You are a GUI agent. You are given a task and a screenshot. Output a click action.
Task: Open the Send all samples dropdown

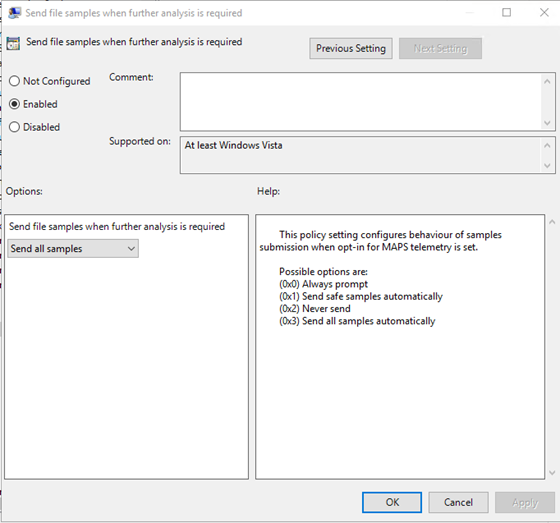point(73,249)
